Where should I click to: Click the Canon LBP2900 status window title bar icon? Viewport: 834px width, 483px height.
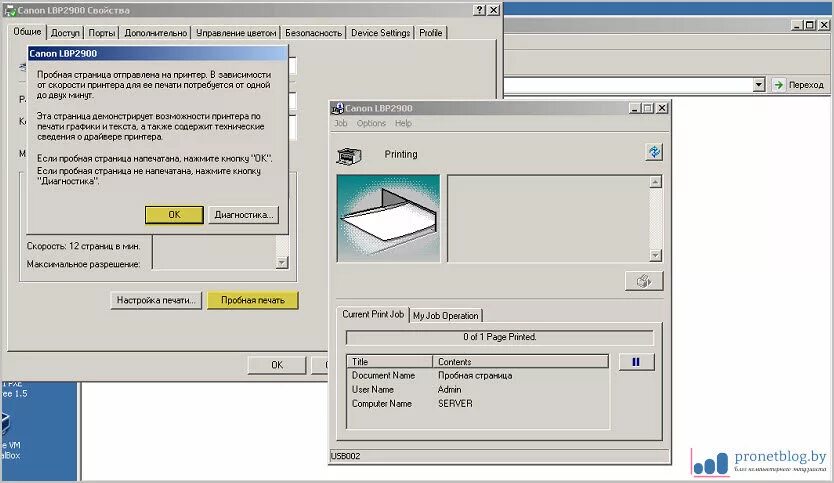pos(337,108)
